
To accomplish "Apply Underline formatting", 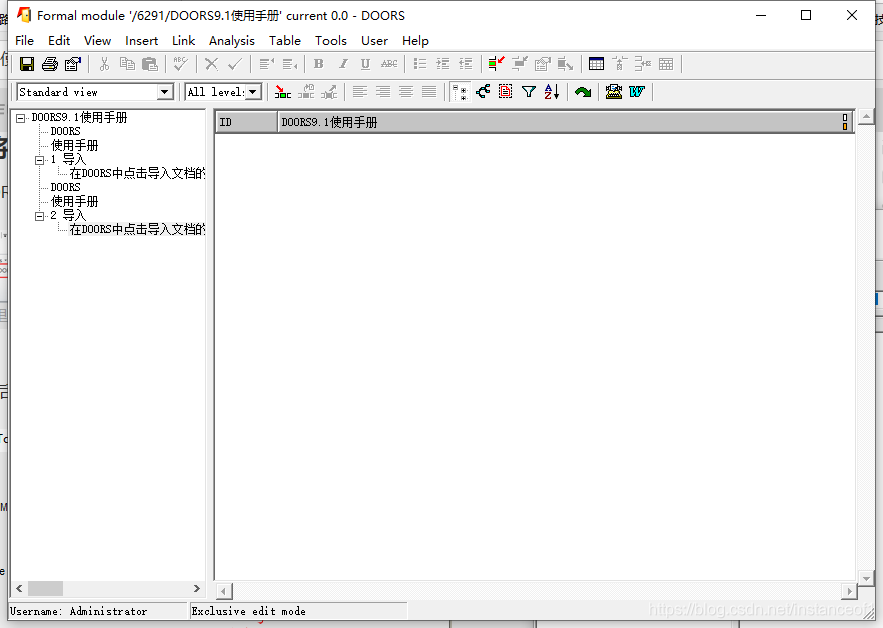I will 365,63.
